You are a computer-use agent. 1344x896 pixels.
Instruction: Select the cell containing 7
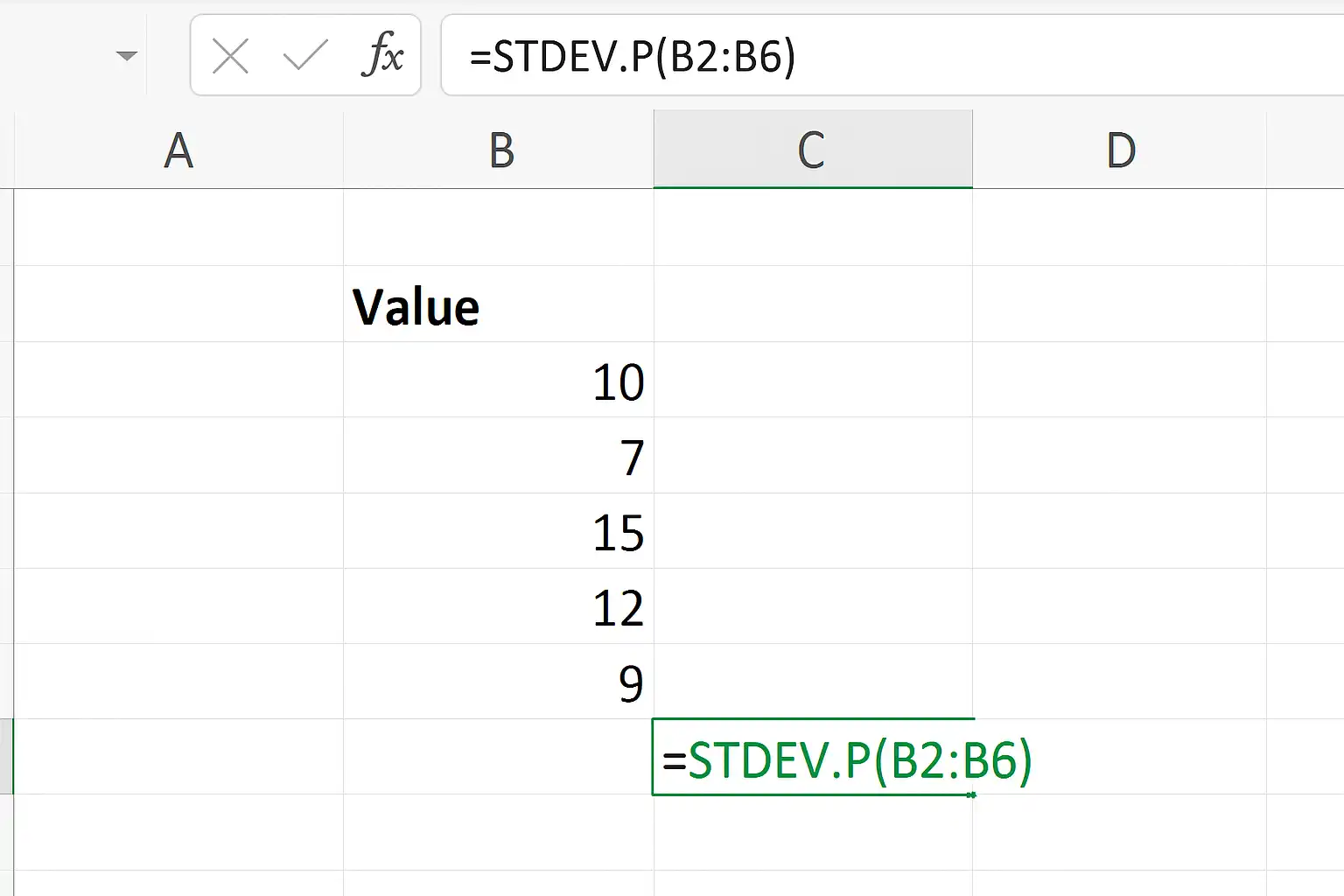[499, 455]
